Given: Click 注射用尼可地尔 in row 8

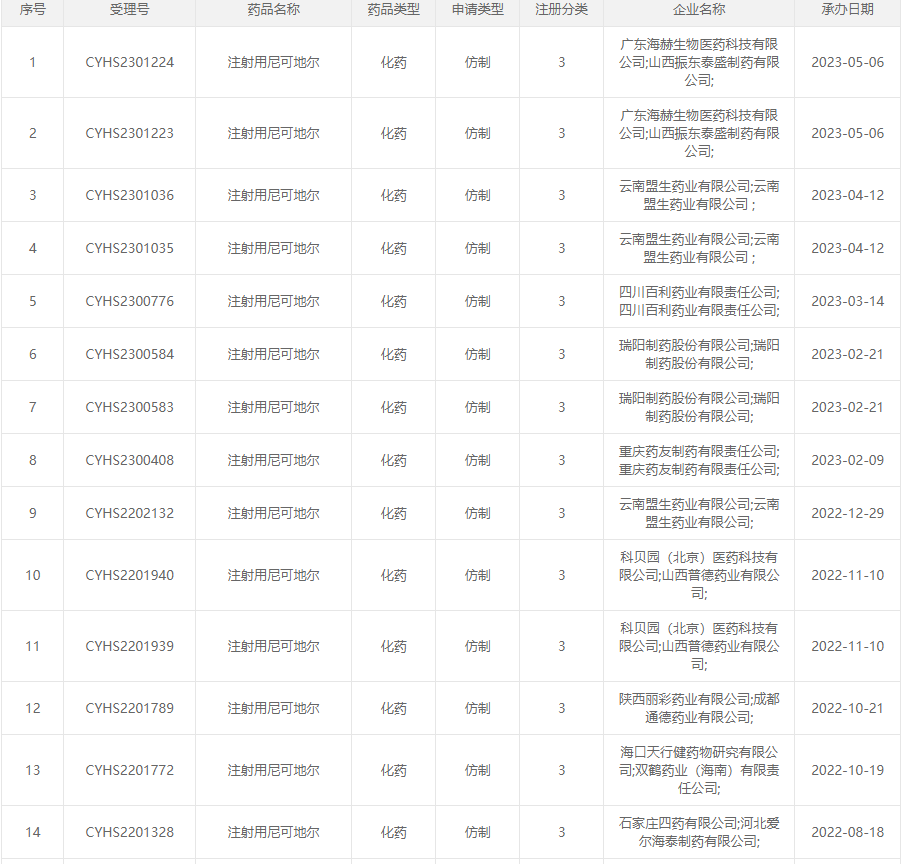Looking at the screenshot, I should pos(273,461).
